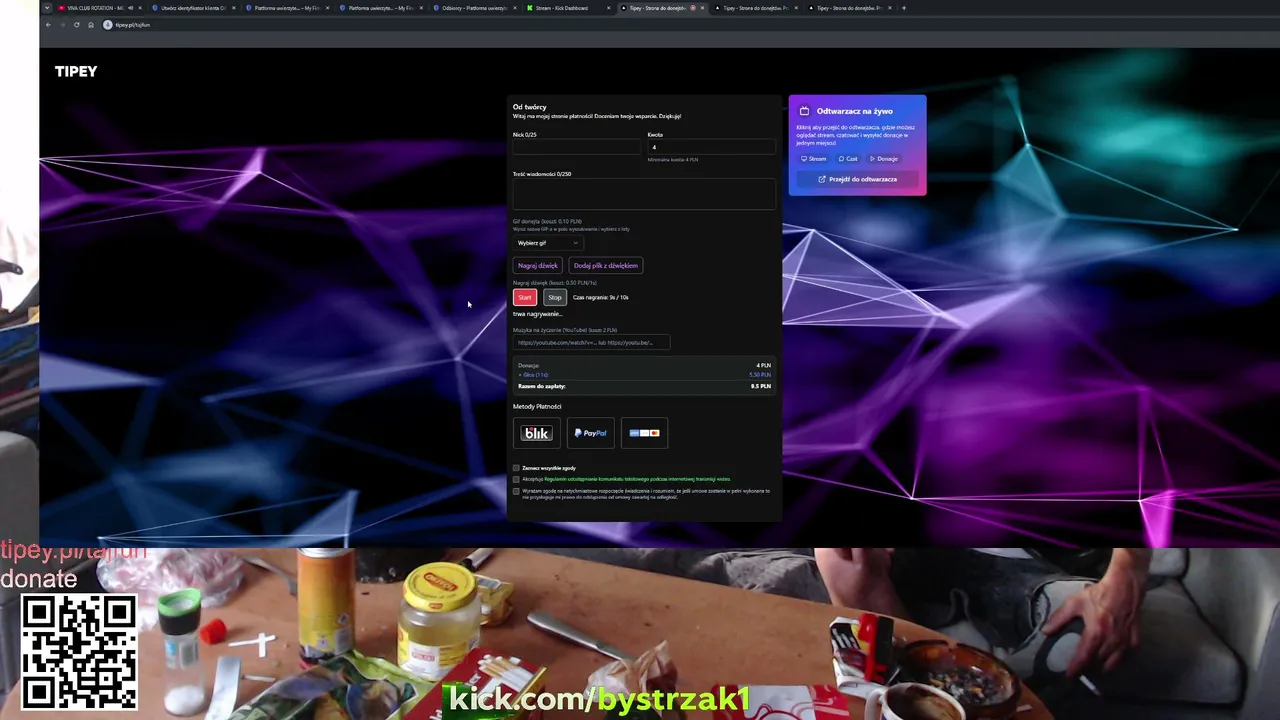Viewport: 1280px width, 720px height.
Task: Pay with Blik
Action: [537, 433]
